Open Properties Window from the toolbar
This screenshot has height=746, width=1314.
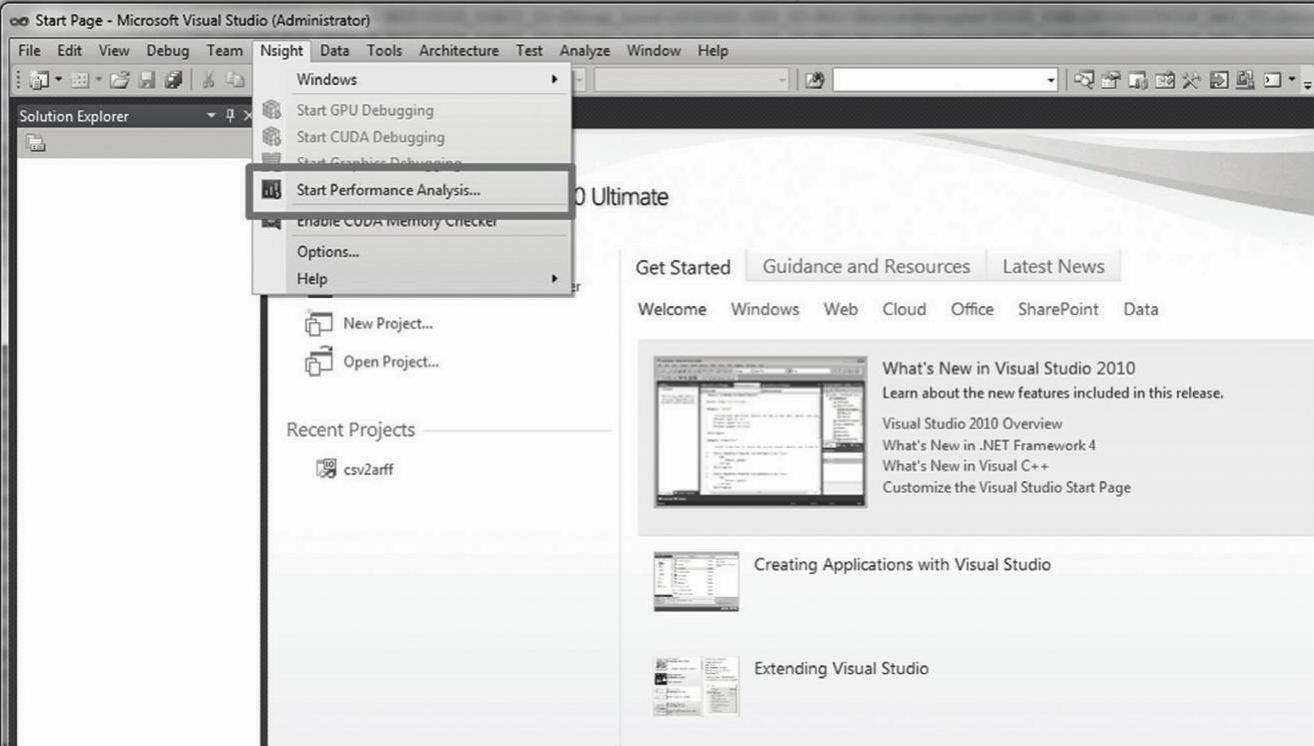1111,80
